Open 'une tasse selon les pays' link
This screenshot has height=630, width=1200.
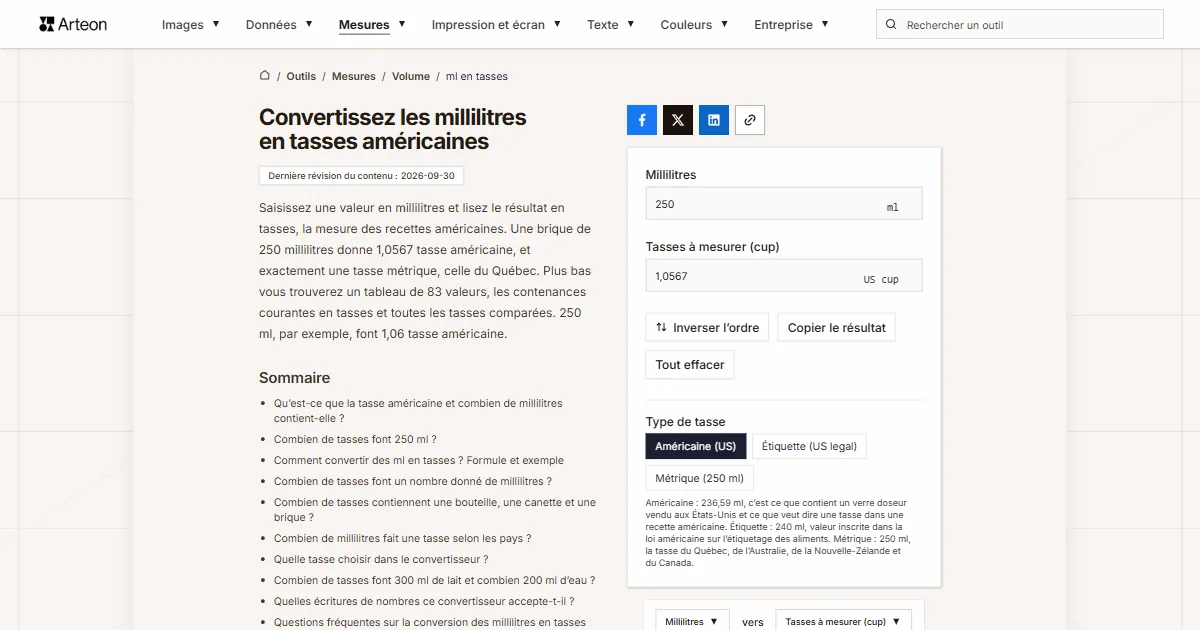click(x=403, y=538)
